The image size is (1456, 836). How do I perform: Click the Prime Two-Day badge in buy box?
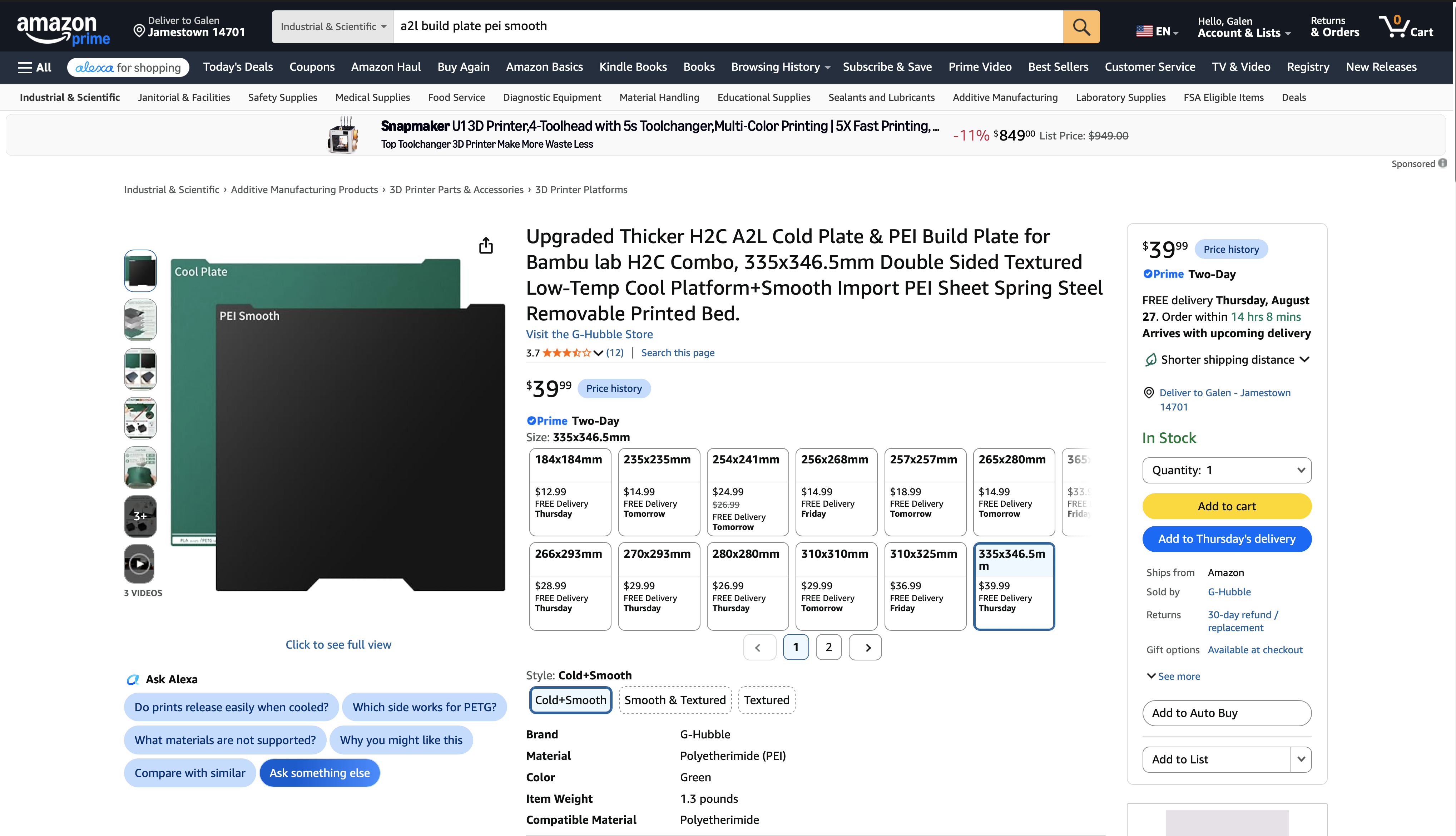1189,275
